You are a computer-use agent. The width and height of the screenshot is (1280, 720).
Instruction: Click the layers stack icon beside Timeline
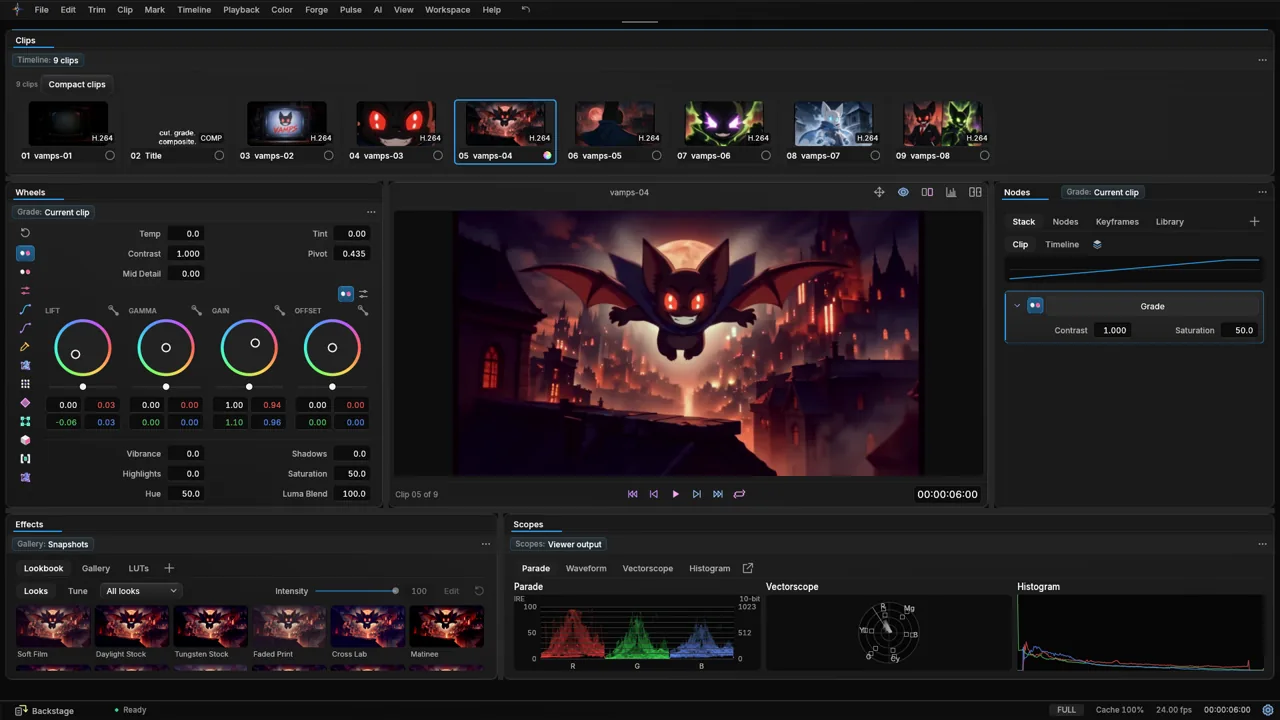point(1097,244)
